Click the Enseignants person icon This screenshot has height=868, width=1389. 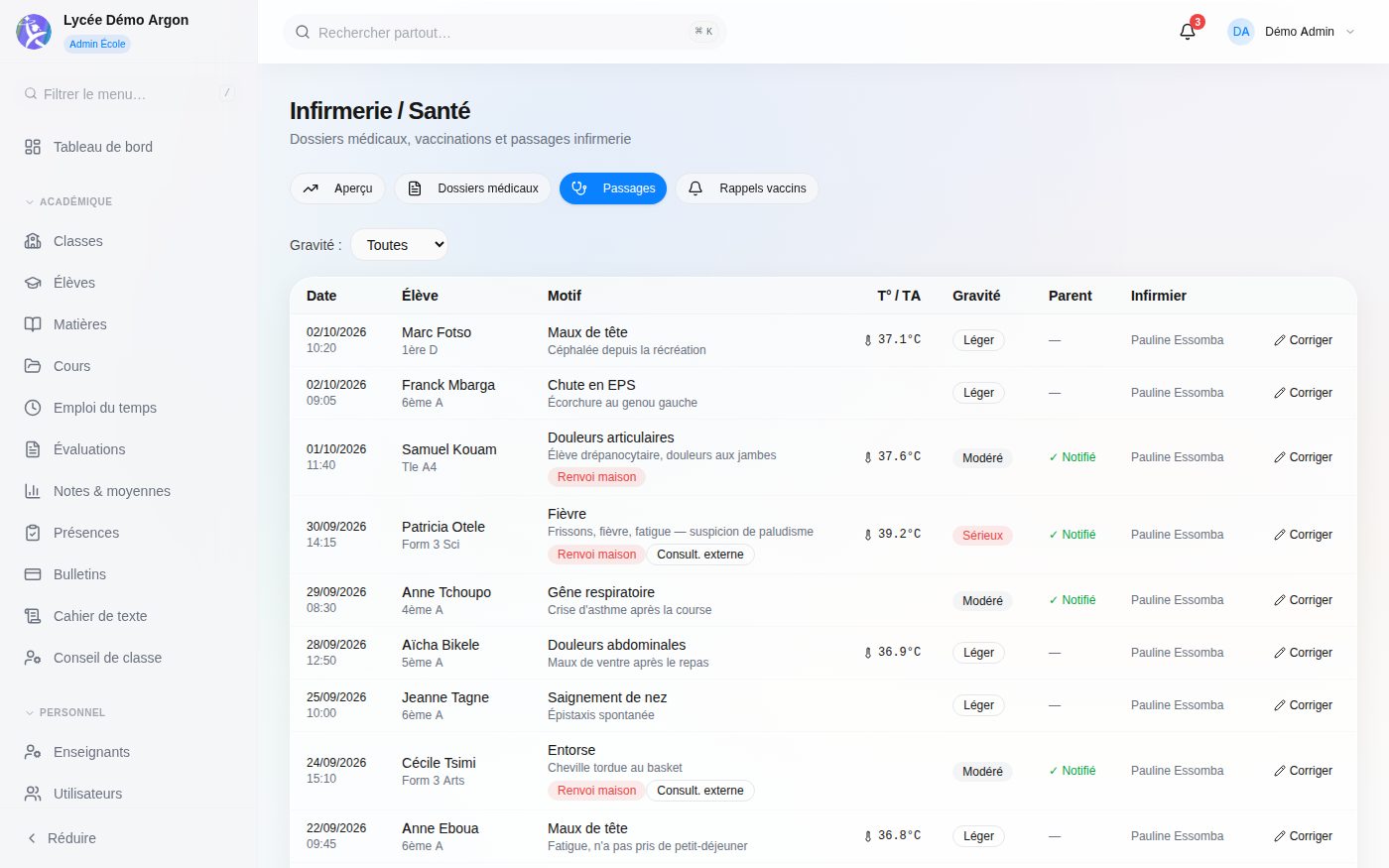coord(33,752)
